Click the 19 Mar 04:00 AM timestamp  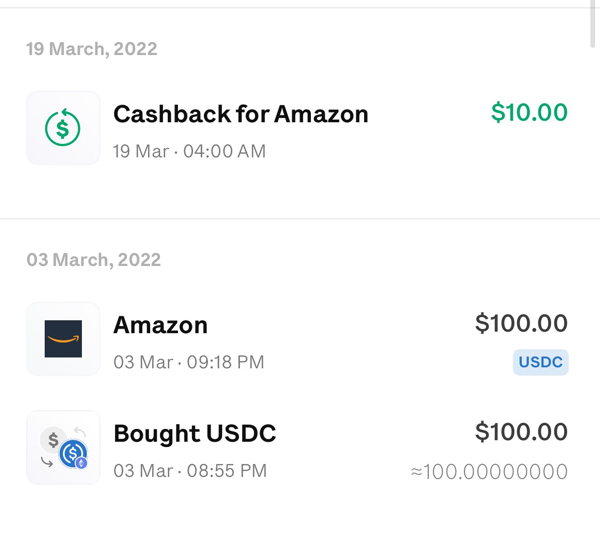pyautogui.click(x=189, y=151)
